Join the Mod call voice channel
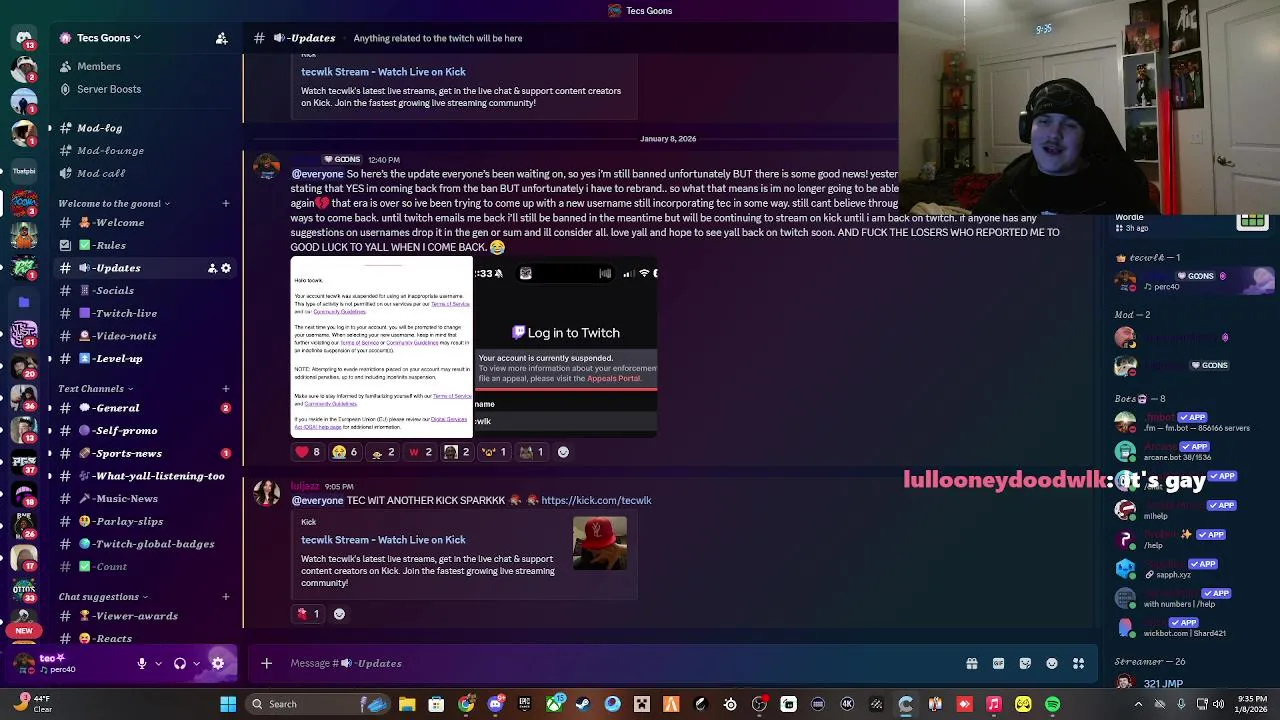 tap(145, 173)
